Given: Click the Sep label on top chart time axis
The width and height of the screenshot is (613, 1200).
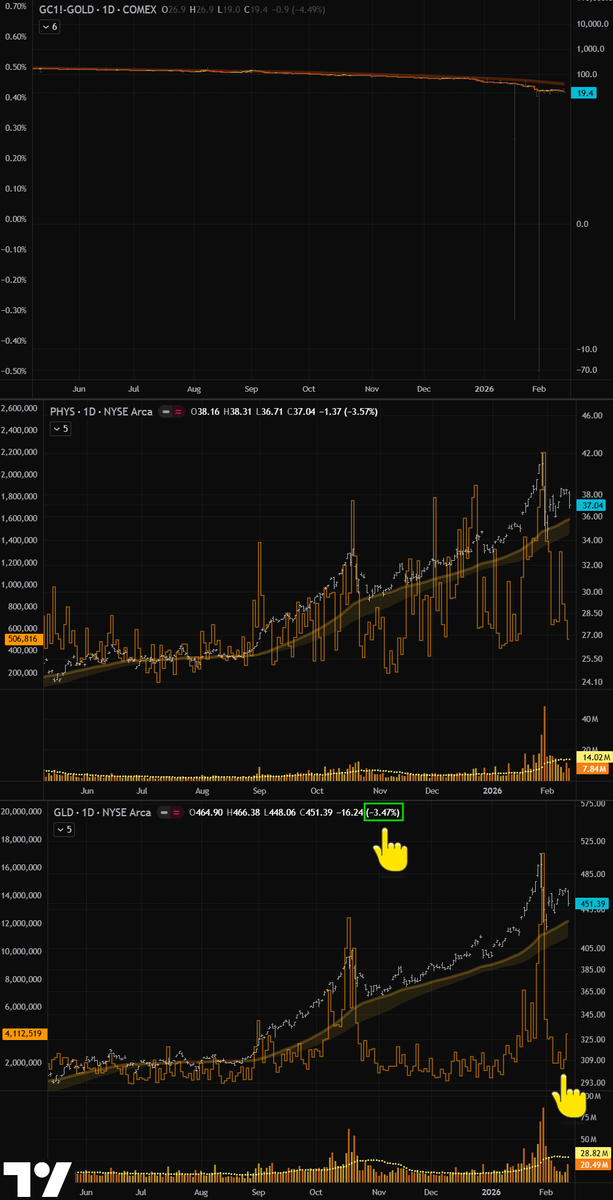Looking at the screenshot, I should click(x=251, y=388).
